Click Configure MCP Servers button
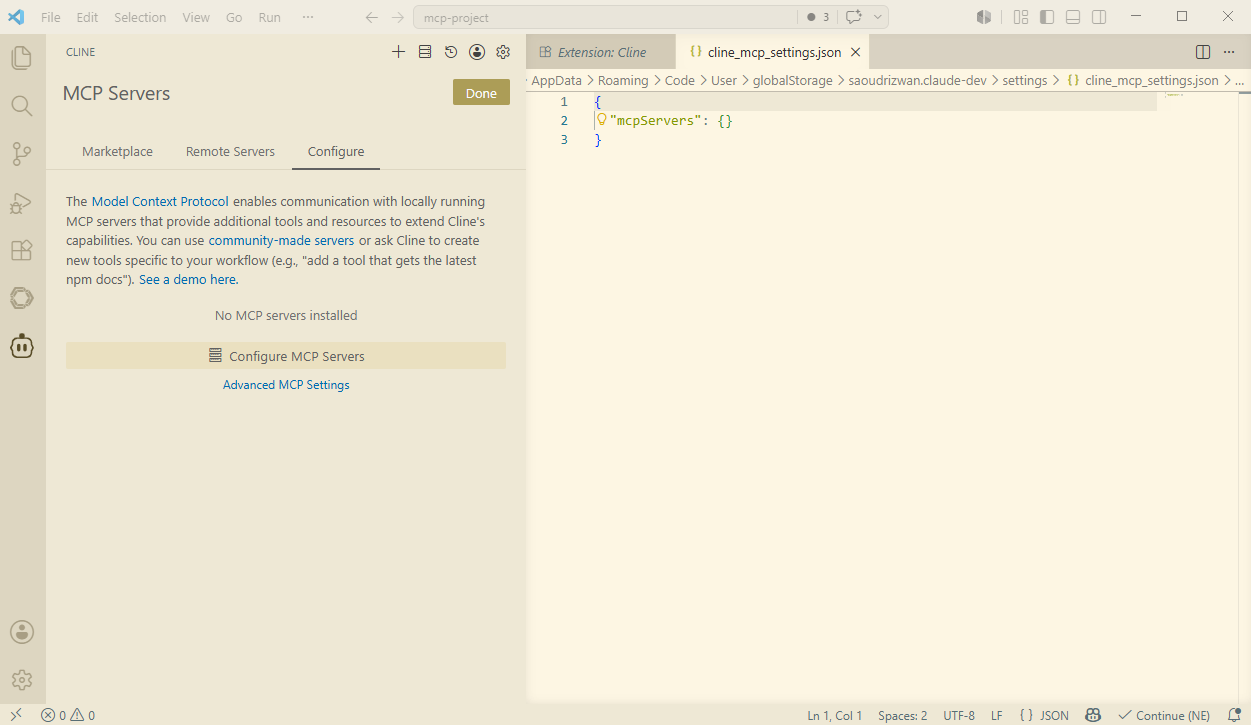The width and height of the screenshot is (1251, 725). [x=286, y=356]
